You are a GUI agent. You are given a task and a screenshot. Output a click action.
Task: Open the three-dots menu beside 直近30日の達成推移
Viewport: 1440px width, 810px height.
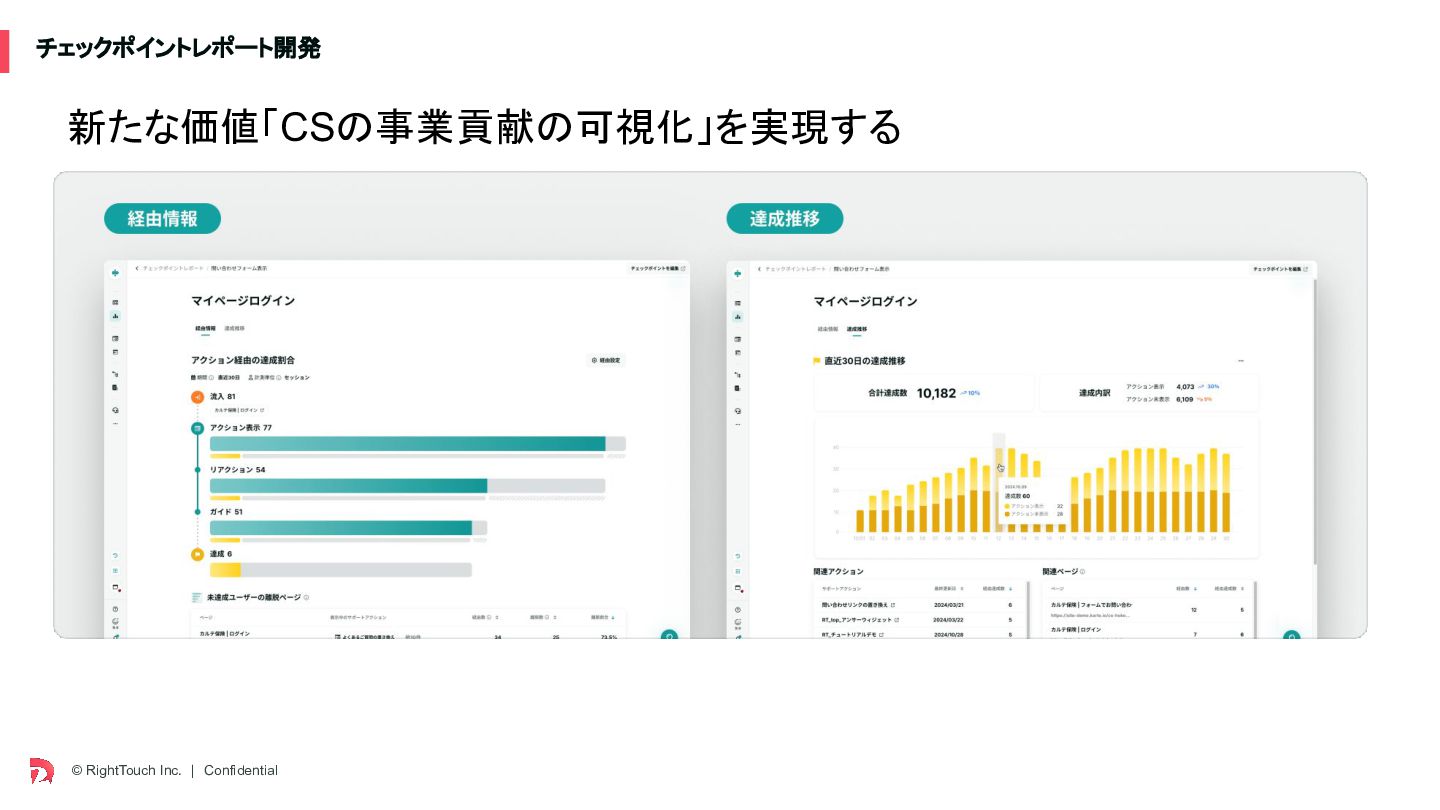(x=1241, y=361)
